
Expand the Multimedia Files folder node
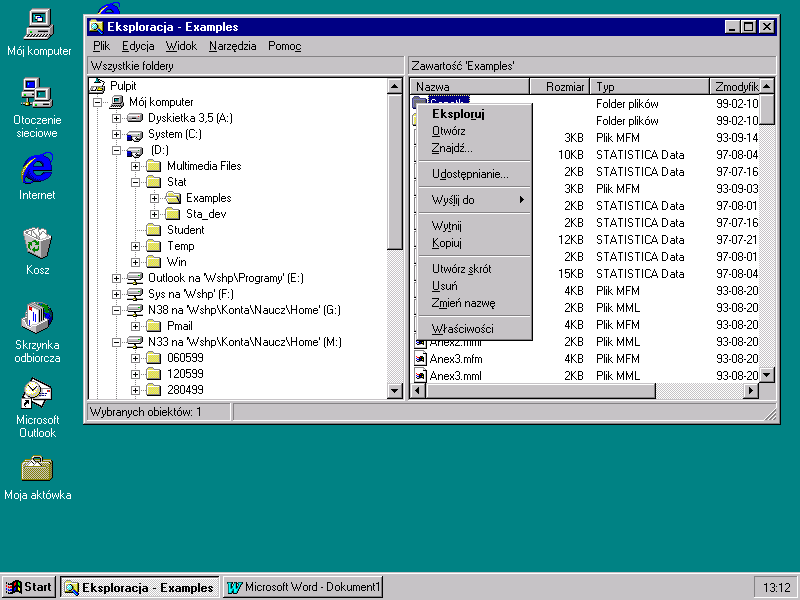point(136,166)
